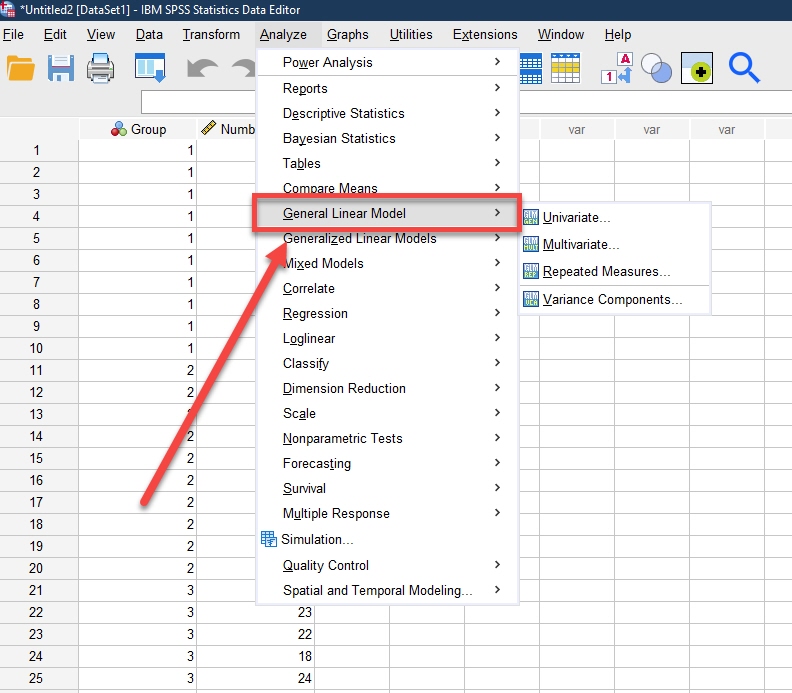
Task: Choose Univariate from the submenu
Action: [615, 218]
